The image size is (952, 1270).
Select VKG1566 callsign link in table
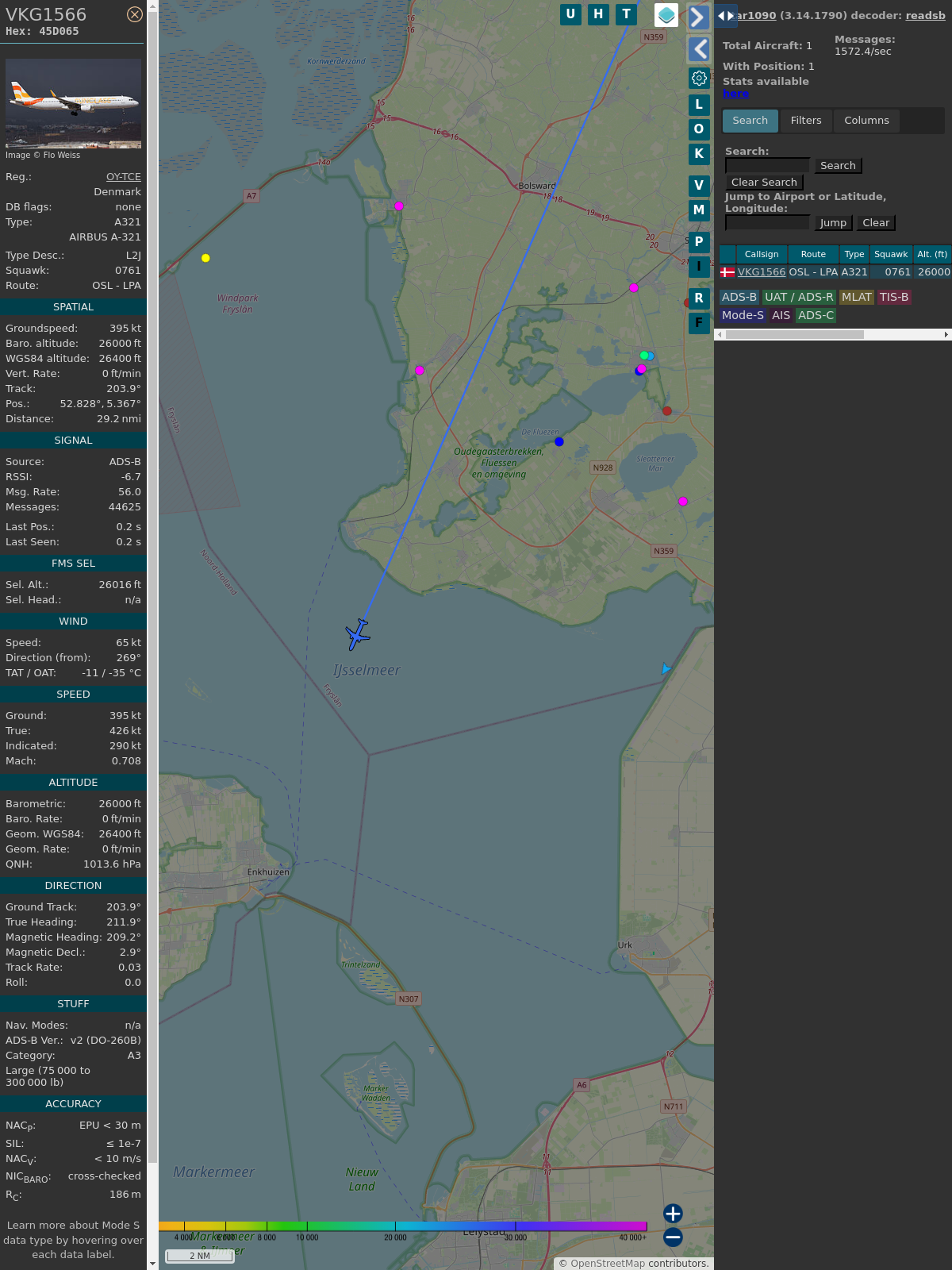[x=762, y=272]
